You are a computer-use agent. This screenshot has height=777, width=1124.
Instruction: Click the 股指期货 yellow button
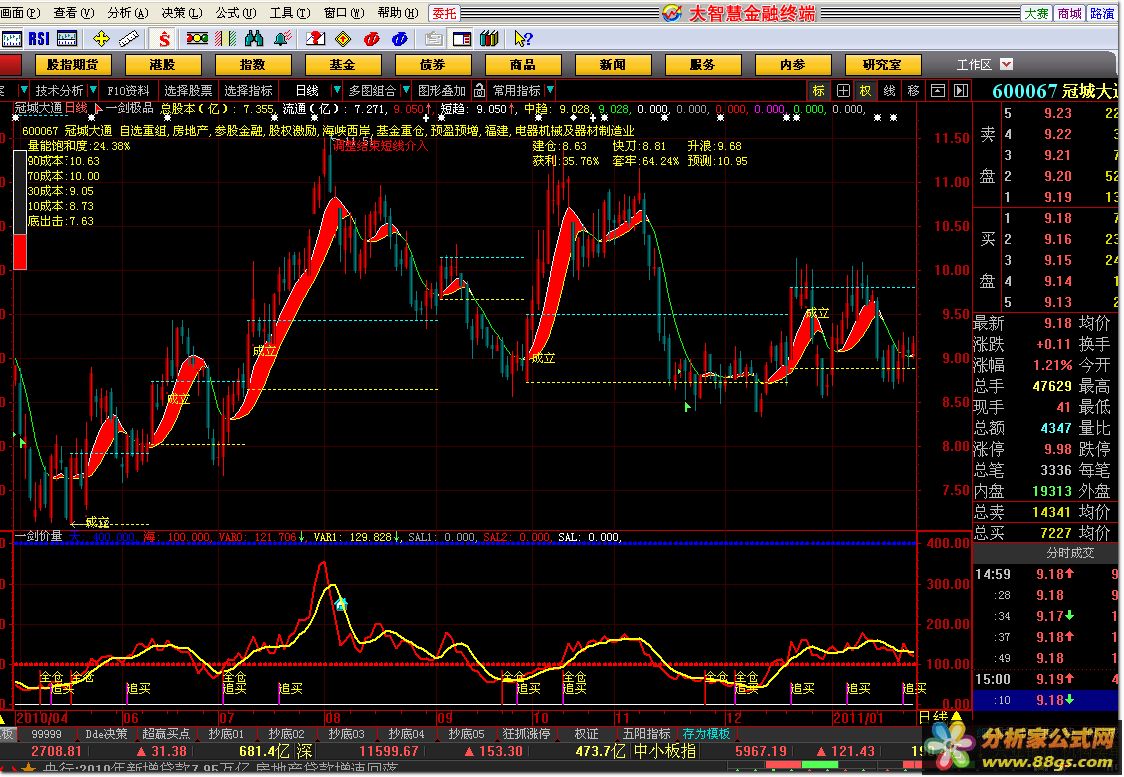tap(72, 65)
